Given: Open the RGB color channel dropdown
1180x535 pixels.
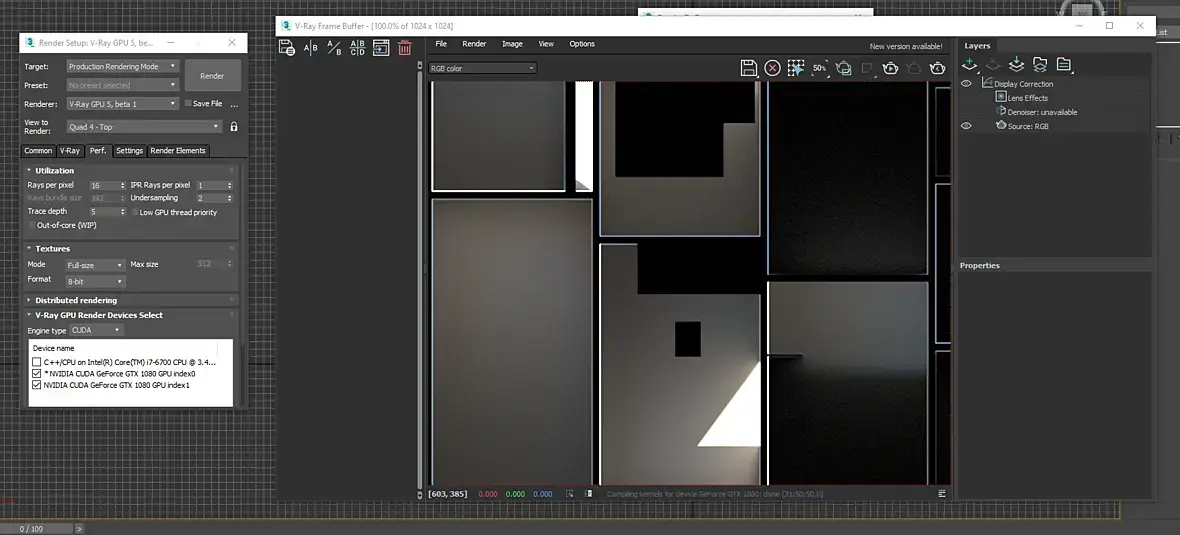Looking at the screenshot, I should (482, 68).
